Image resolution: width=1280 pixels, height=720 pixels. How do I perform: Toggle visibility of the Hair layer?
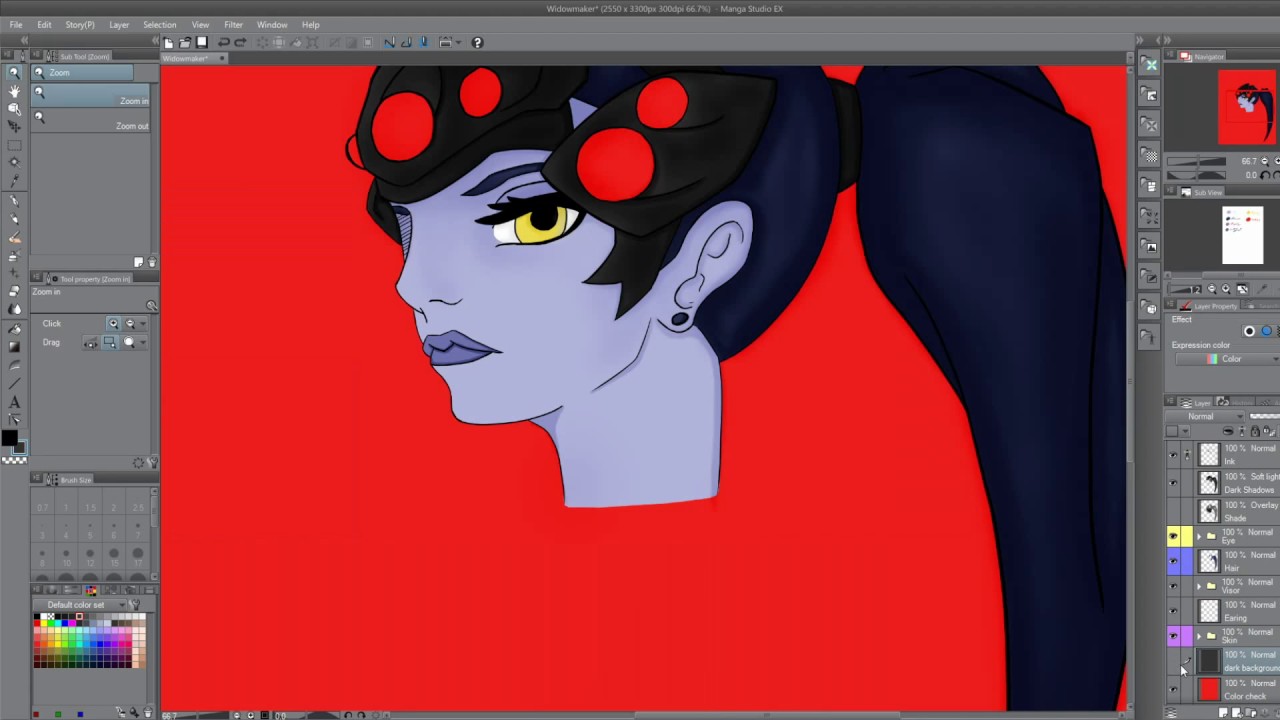coord(1173,562)
